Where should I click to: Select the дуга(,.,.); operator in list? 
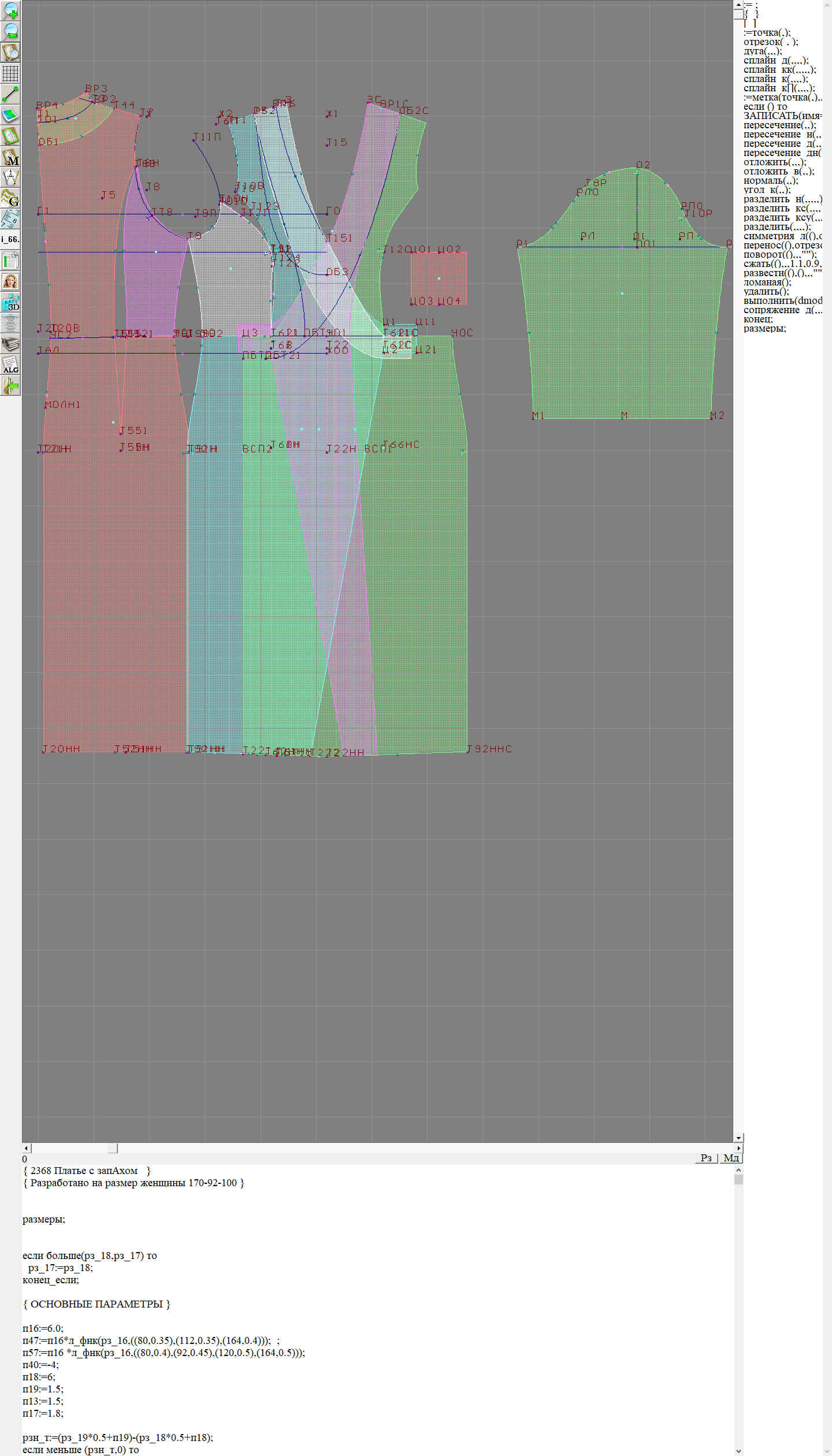763,51
